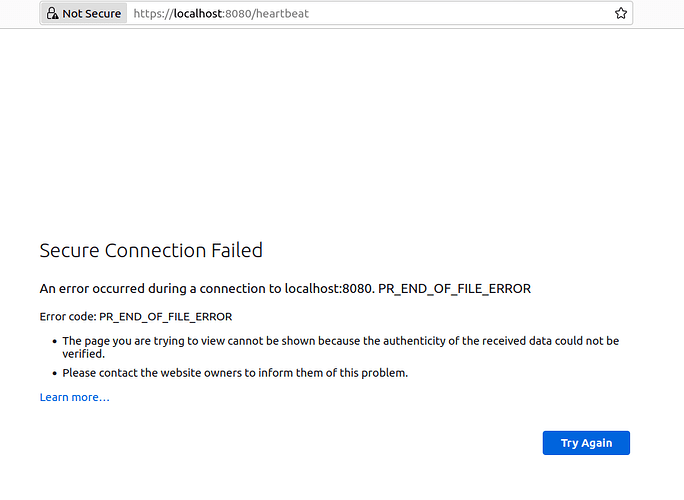Click the PR_END_OF_FILE_ERROR code after Error code
The width and height of the screenshot is (684, 500).
click(x=165, y=317)
